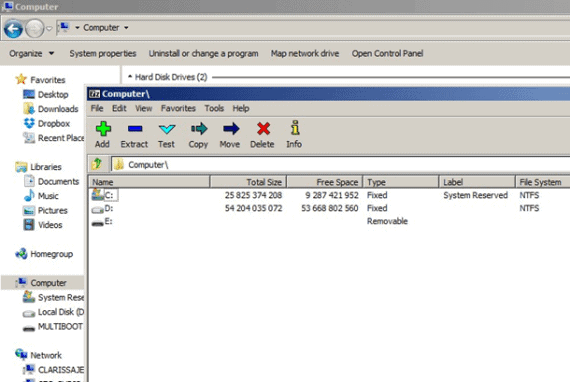Click Map network drive
This screenshot has width=570, height=382.
[305, 53]
